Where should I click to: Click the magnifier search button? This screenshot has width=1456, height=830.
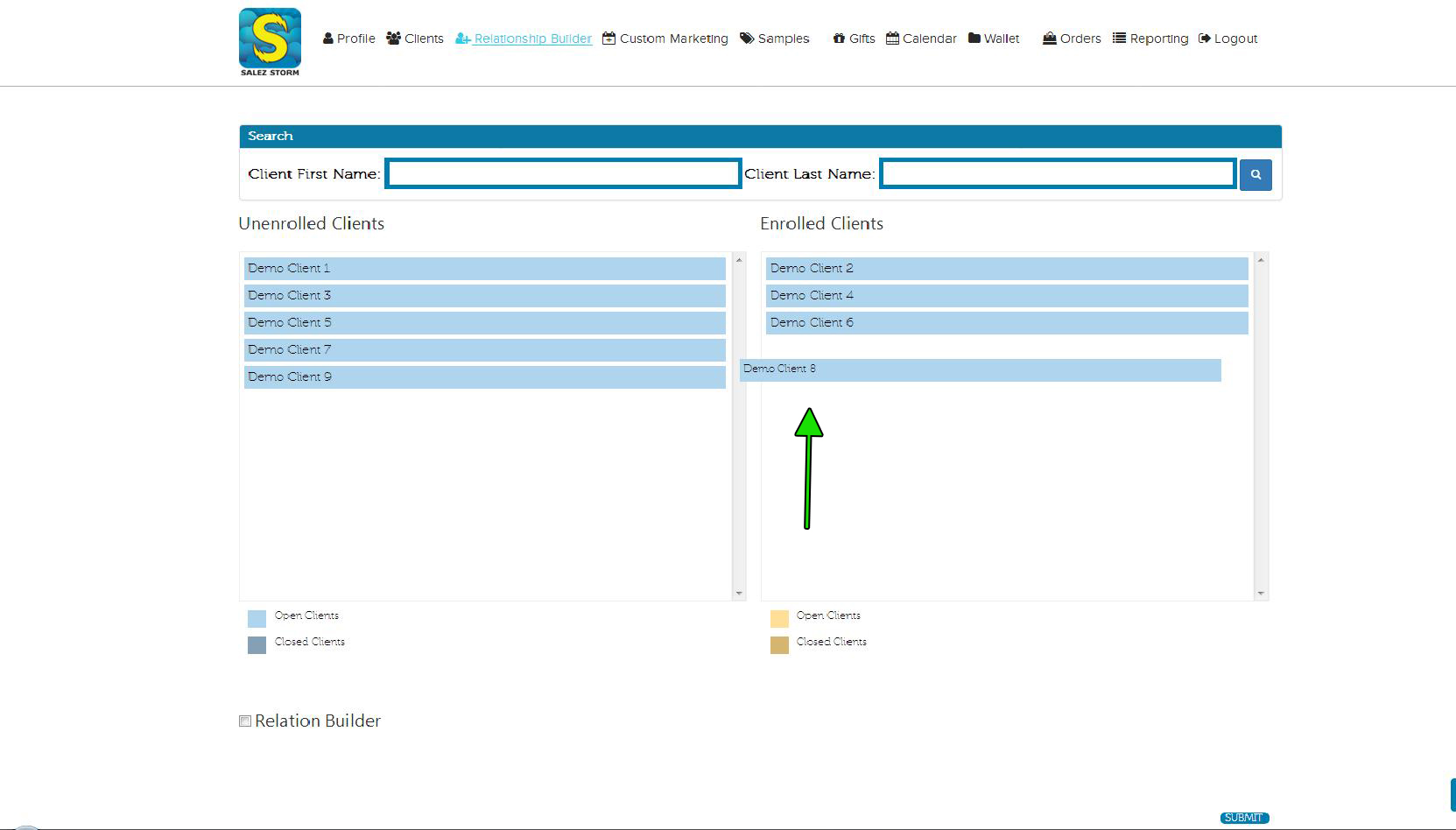coord(1255,174)
